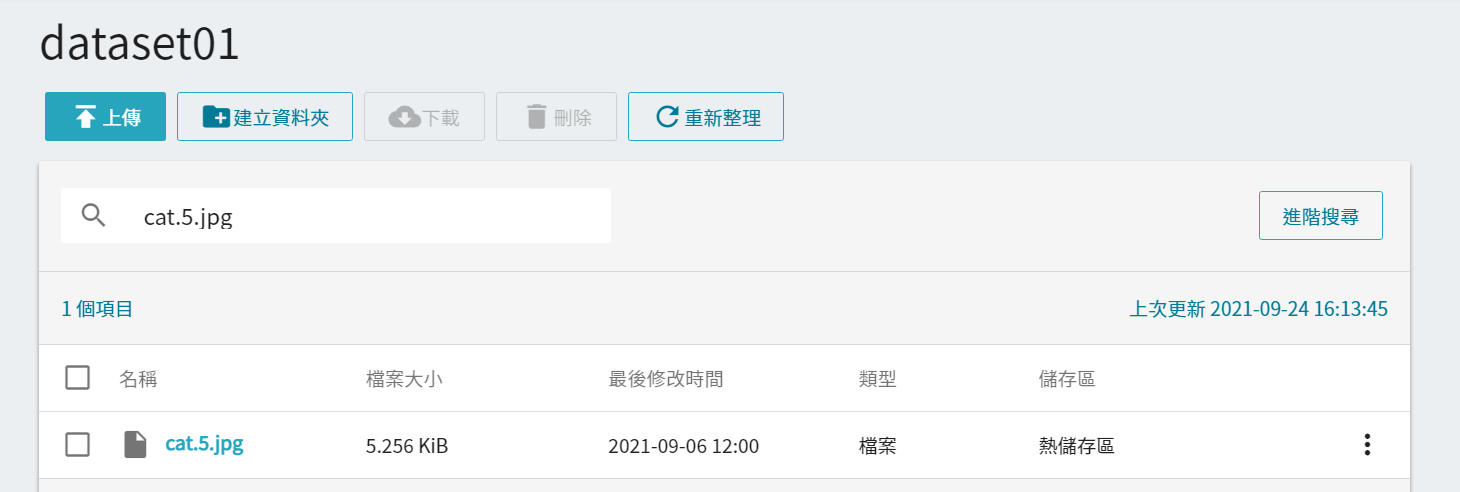Image resolution: width=1460 pixels, height=492 pixels.
Task: Click the cloud download icon
Action: [x=404, y=117]
